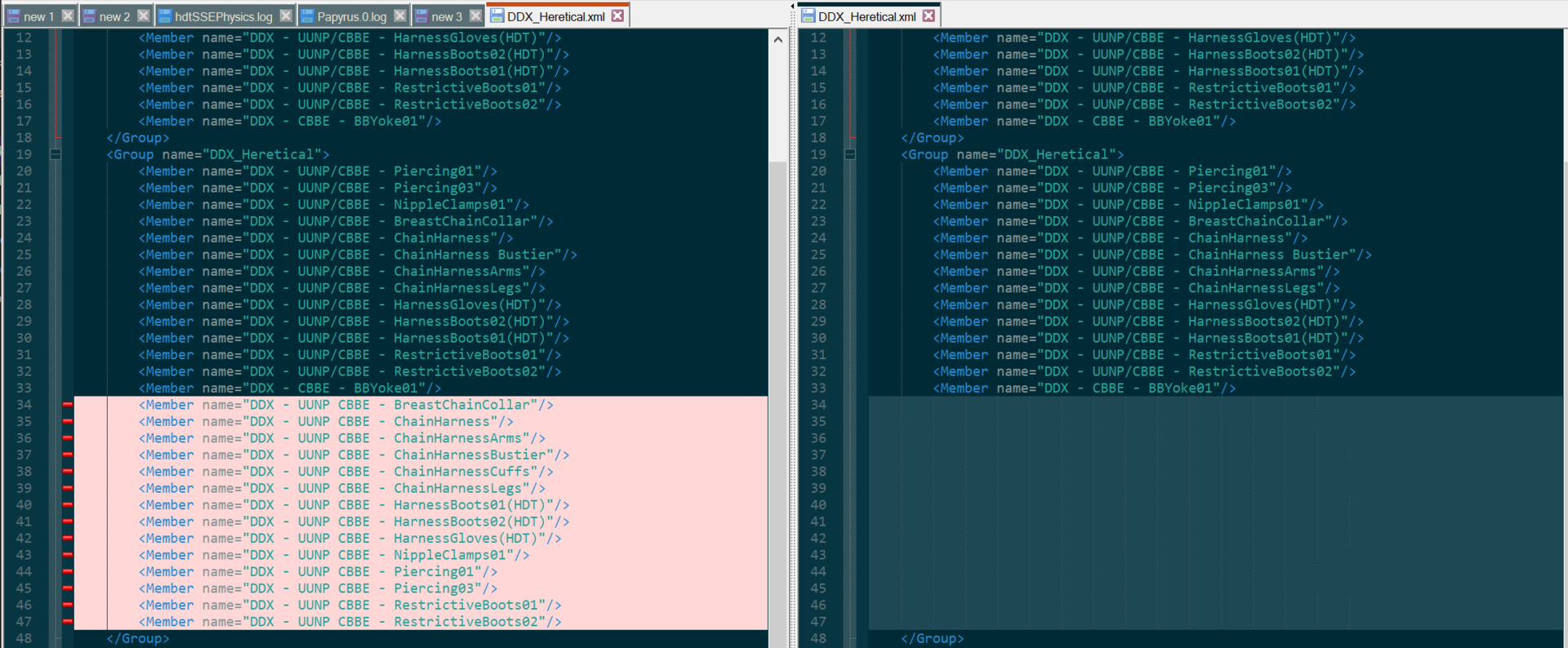The height and width of the screenshot is (648, 1568).
Task: Click the red diff marker on line 44
Action: (68, 571)
